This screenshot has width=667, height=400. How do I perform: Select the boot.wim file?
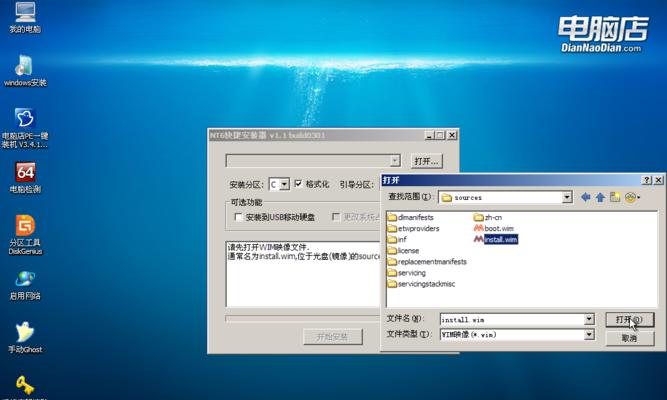(x=493, y=229)
